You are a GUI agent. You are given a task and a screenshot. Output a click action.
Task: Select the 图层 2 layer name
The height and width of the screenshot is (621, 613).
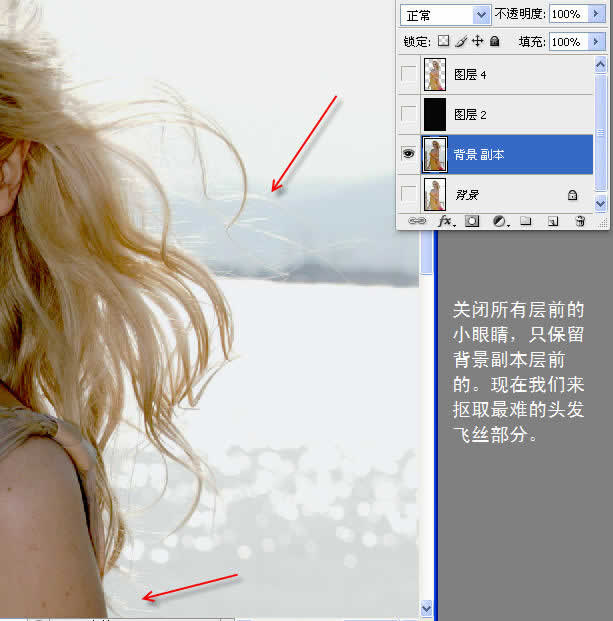click(x=470, y=114)
